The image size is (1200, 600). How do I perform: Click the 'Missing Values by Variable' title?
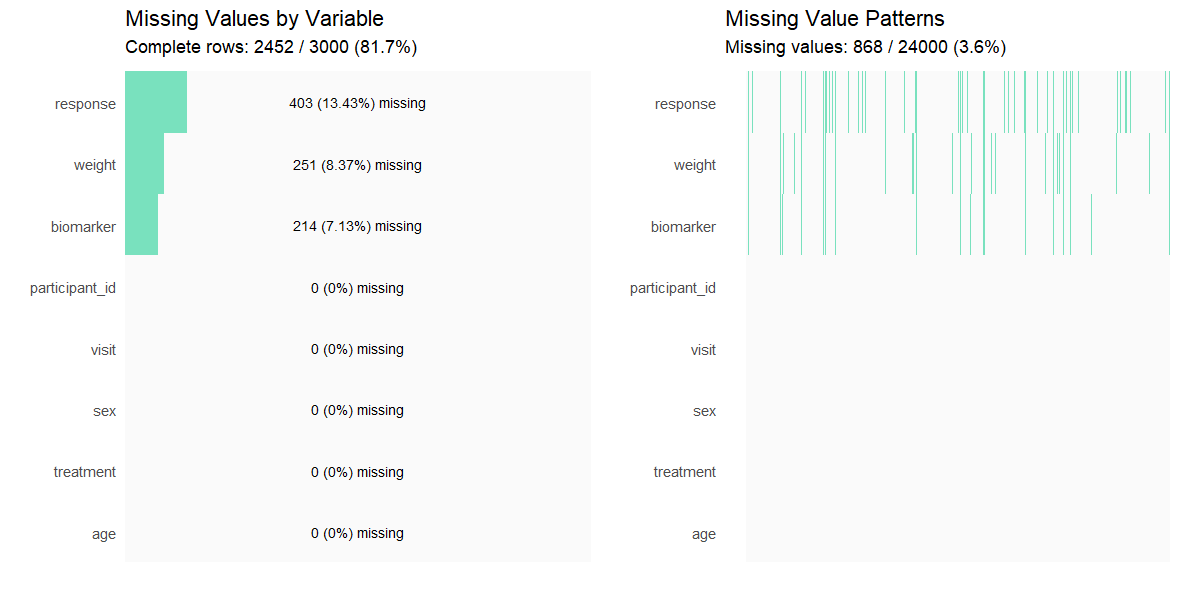(254, 19)
